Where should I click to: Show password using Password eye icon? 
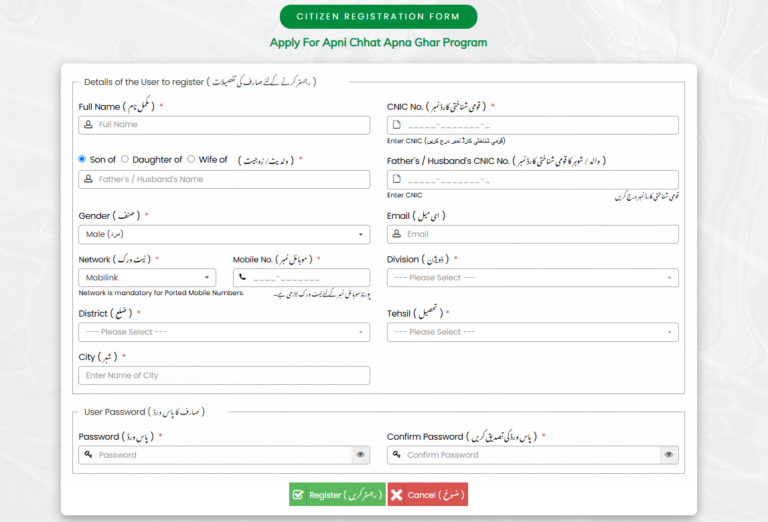[360, 454]
